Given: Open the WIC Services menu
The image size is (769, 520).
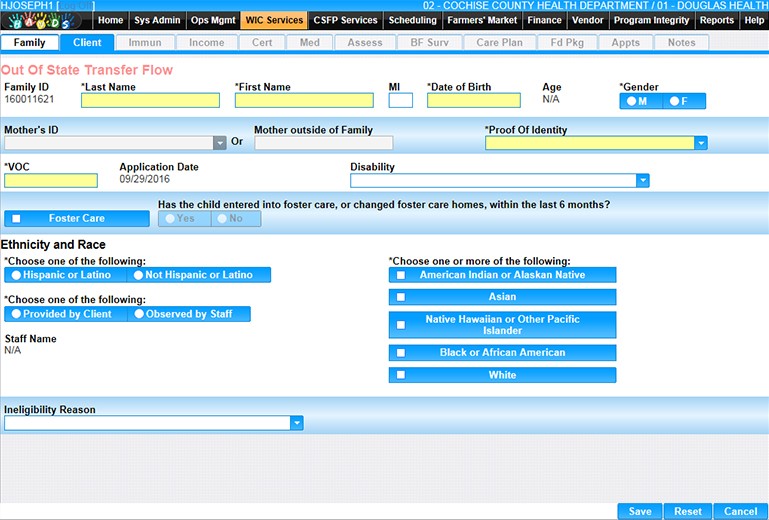Looking at the screenshot, I should pyautogui.click(x=273, y=20).
